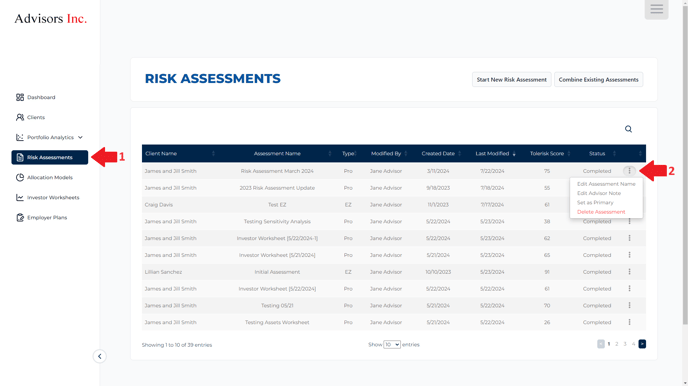Click 2023 Risk Assessment Update cell
The image size is (688, 386).
click(x=277, y=188)
